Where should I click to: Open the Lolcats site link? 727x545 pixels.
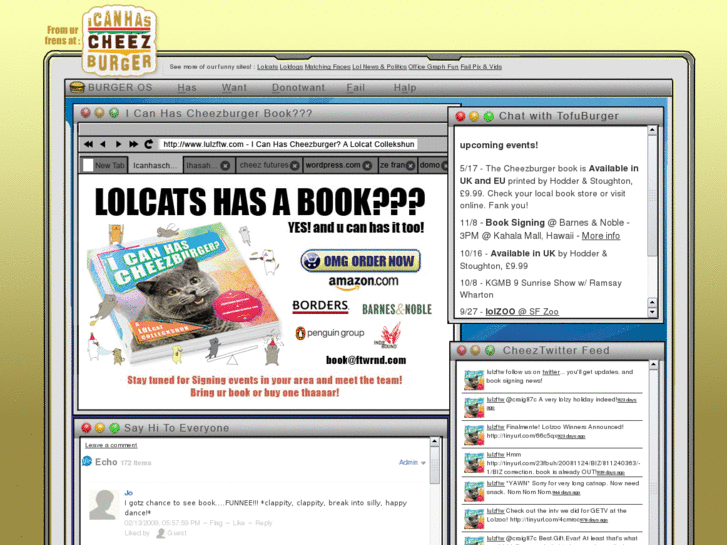(268, 67)
